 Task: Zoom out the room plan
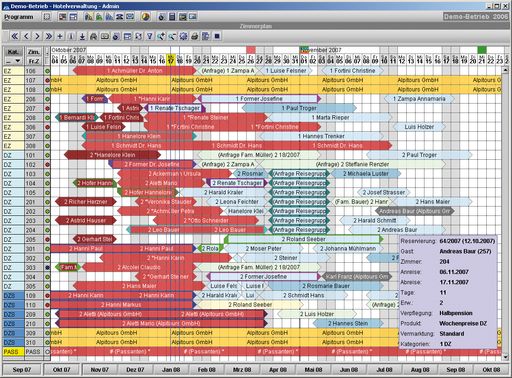click(172, 36)
